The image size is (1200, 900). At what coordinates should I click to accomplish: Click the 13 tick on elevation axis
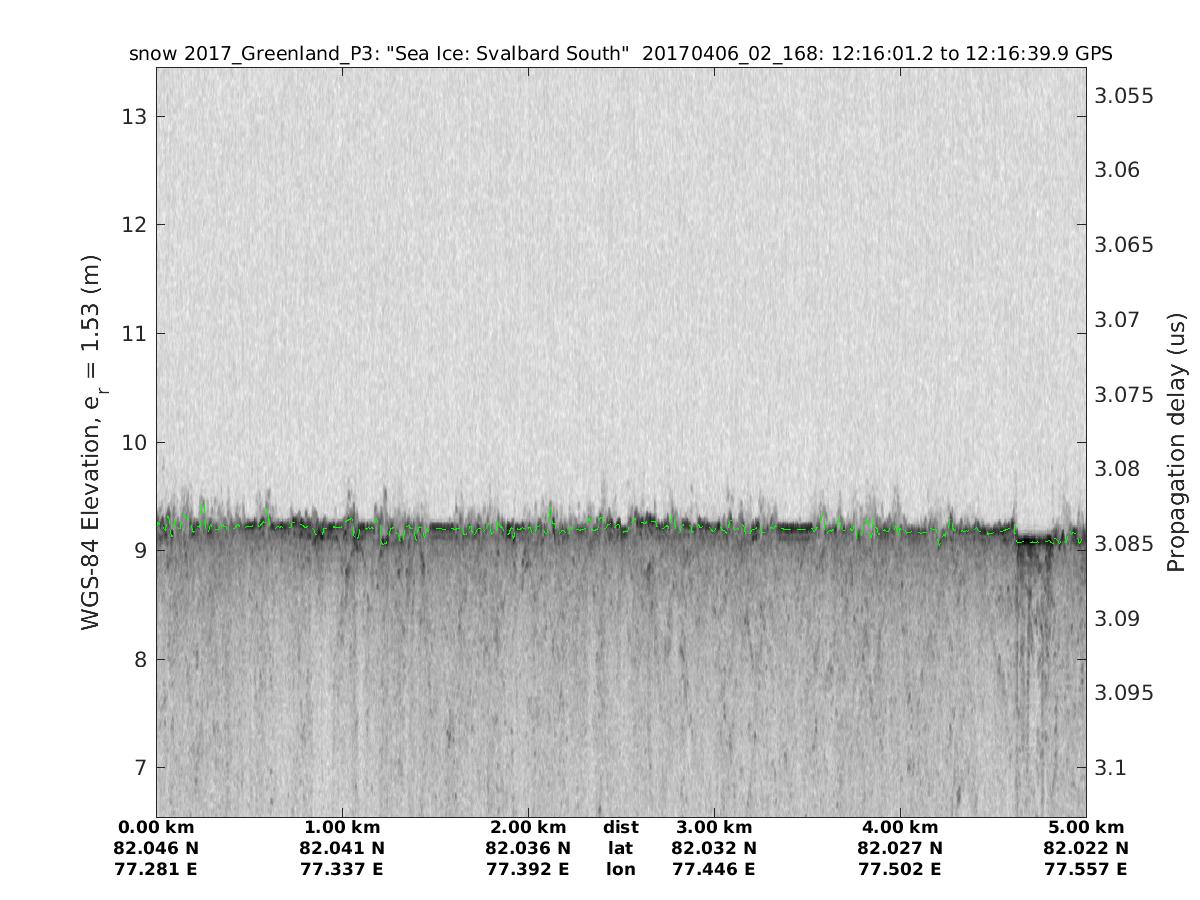(135, 116)
